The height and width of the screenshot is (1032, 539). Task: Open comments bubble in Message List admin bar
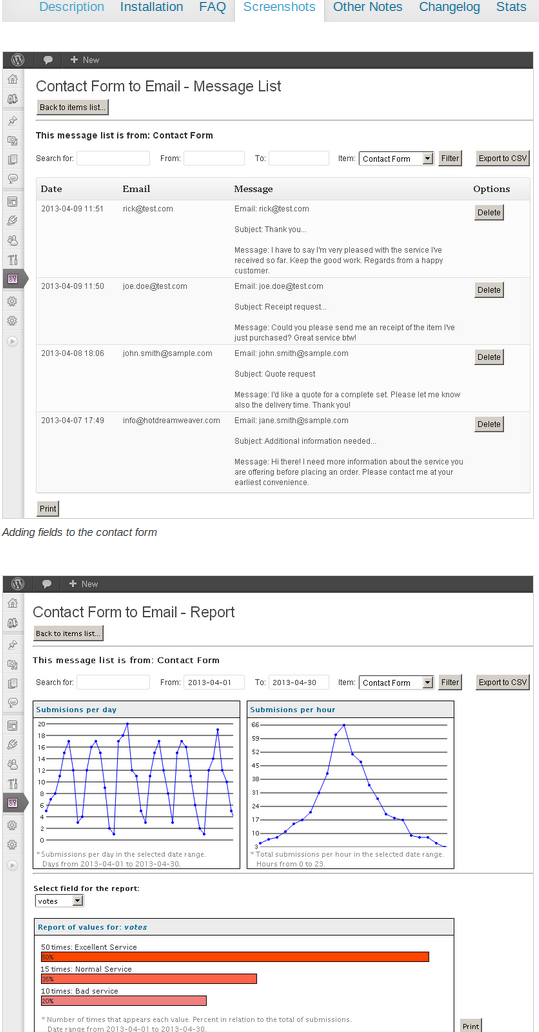[48, 60]
